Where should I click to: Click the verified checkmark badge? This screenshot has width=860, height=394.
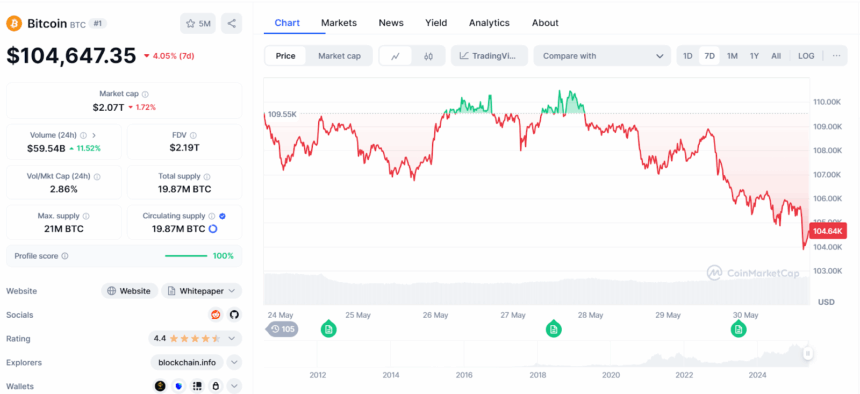coord(222,216)
